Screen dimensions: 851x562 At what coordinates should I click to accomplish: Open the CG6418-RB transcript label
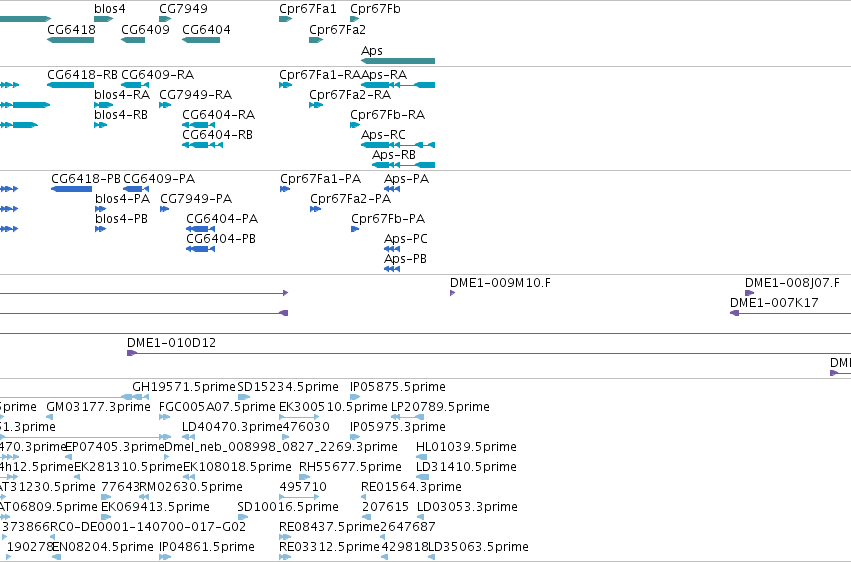tap(82, 74)
